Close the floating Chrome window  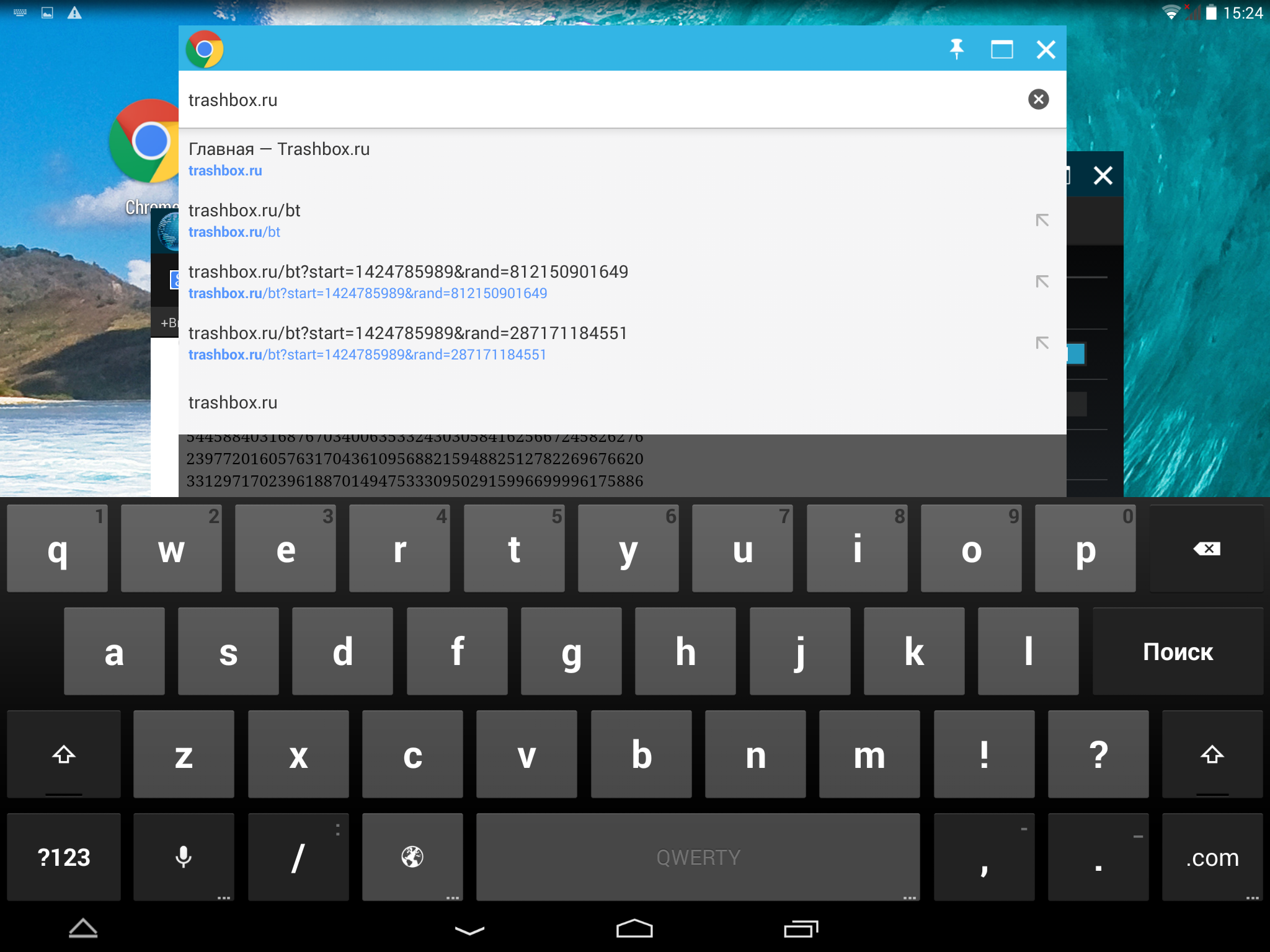click(x=1046, y=49)
